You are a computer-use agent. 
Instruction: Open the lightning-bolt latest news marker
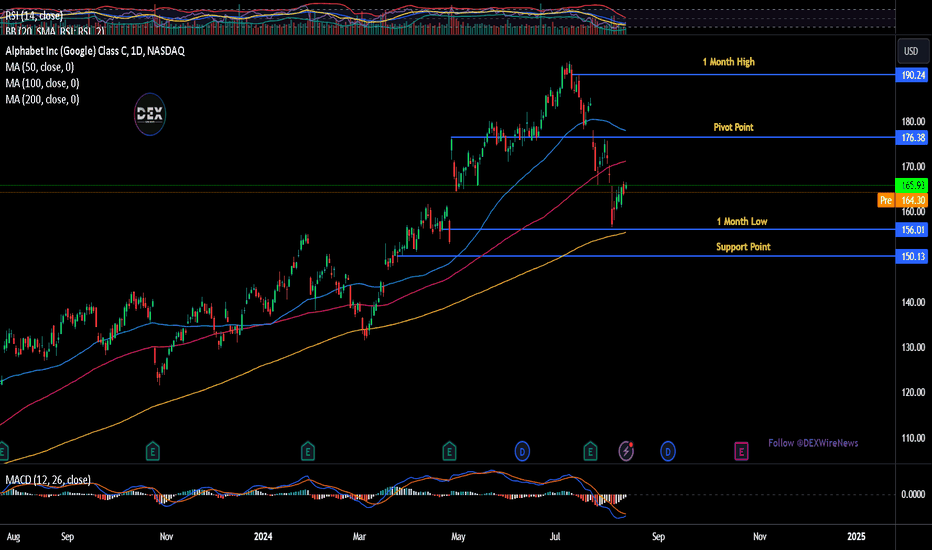tap(626, 451)
